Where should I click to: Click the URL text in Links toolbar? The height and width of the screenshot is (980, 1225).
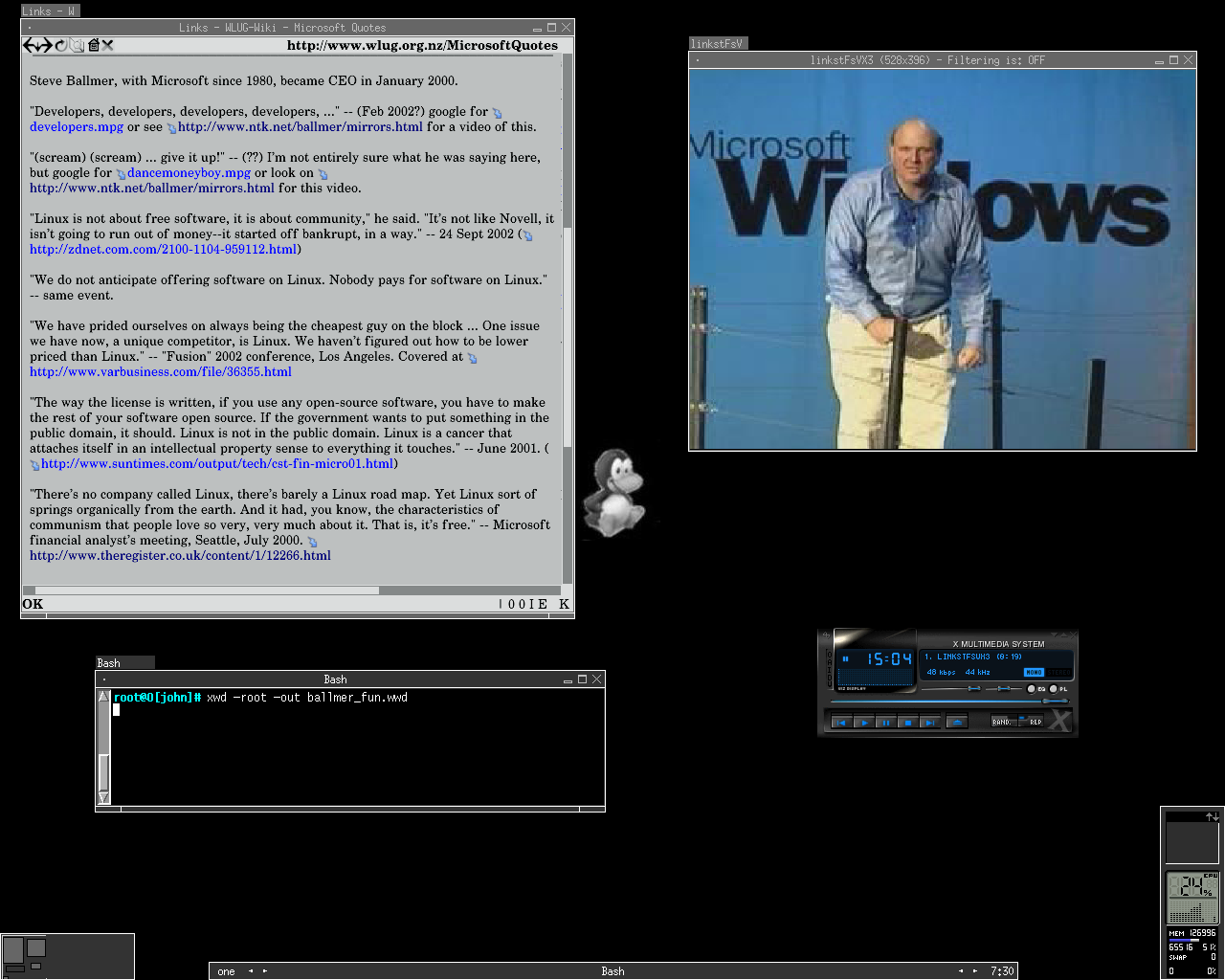click(422, 45)
